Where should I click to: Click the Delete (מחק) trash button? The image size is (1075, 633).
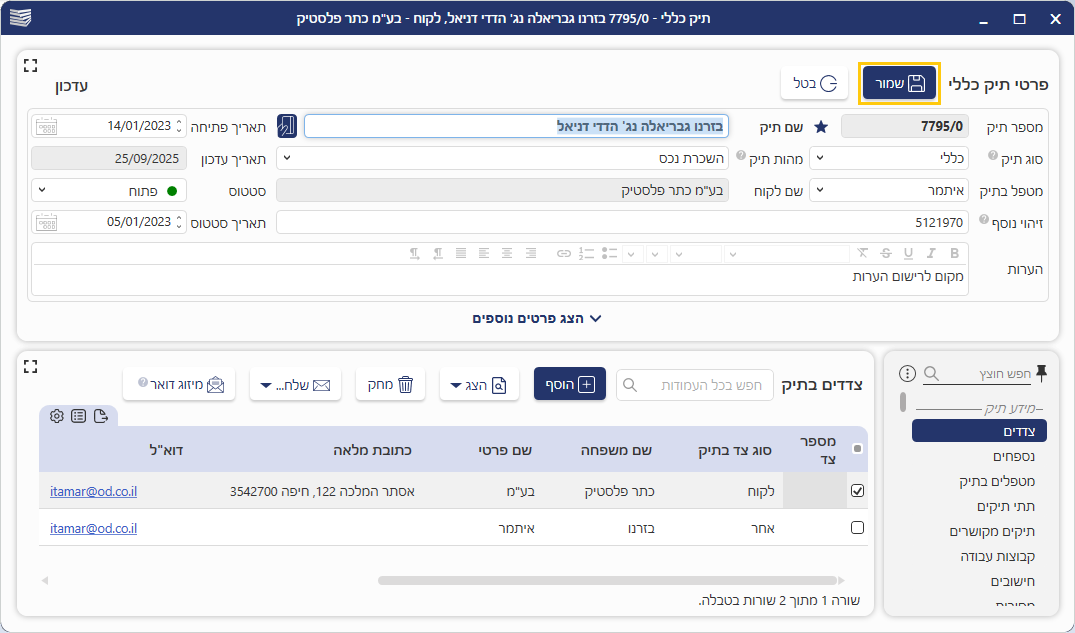[390, 384]
